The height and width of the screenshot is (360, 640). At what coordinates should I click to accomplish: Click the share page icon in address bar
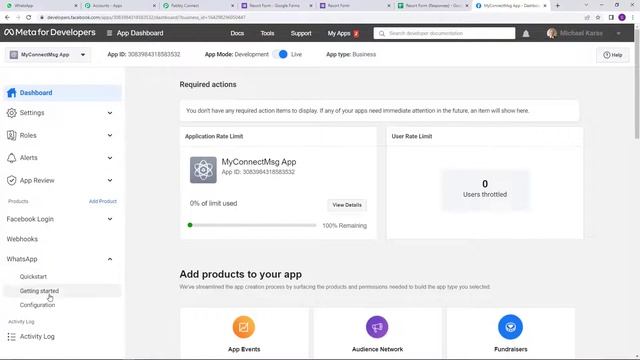pos(587,18)
